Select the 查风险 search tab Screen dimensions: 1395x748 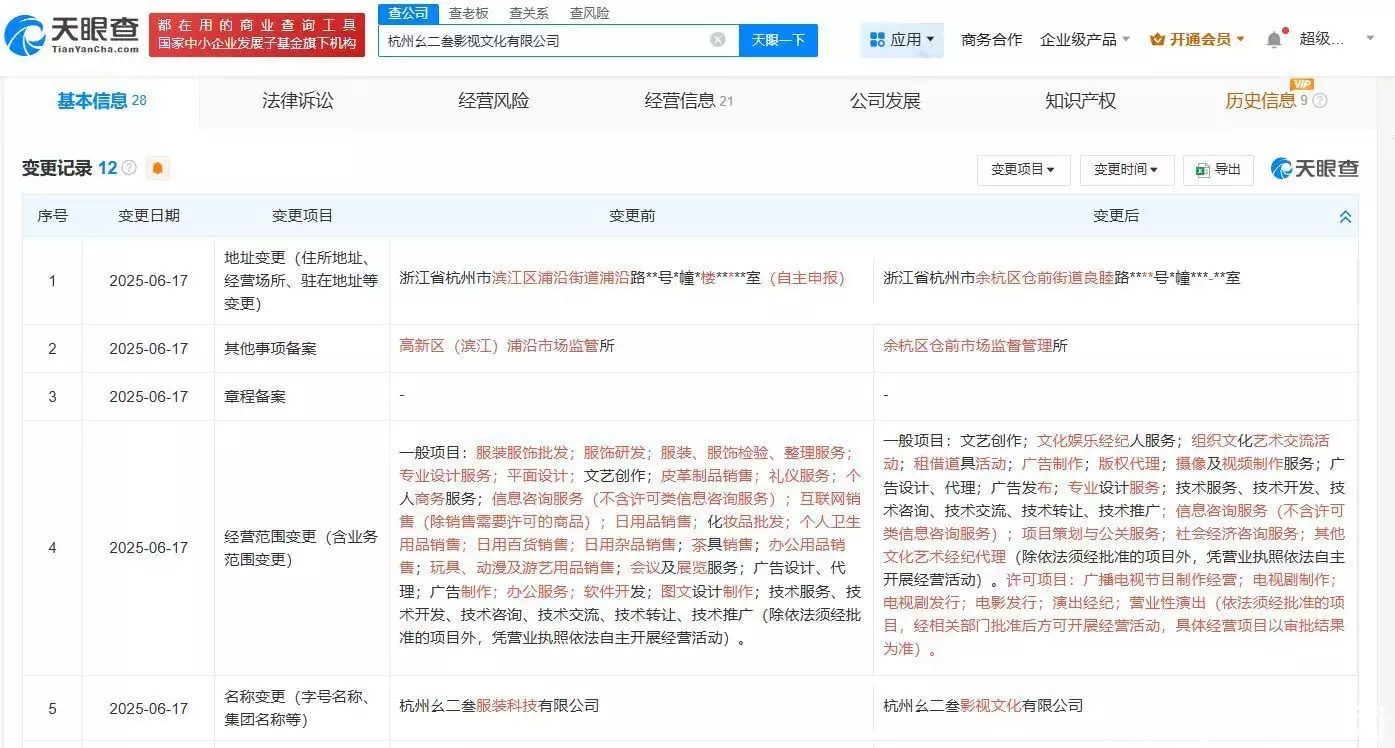point(589,13)
